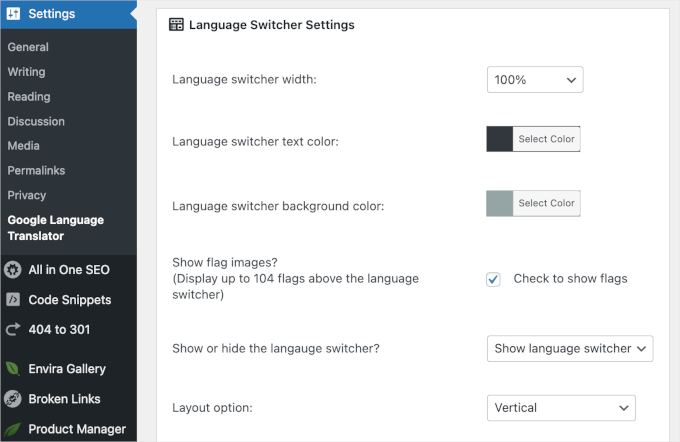Image resolution: width=680 pixels, height=442 pixels.
Task: Click the Broken Links chain icon
Action: click(x=13, y=399)
